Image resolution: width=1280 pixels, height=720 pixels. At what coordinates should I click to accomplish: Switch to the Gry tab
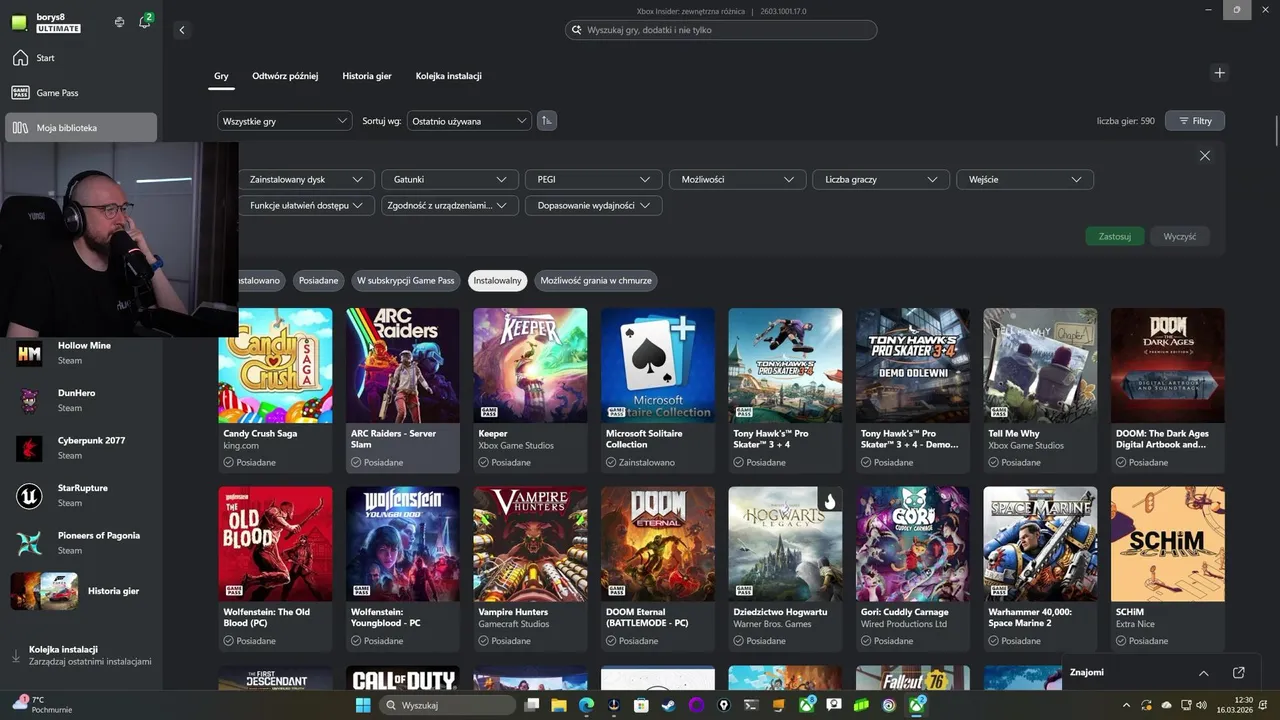click(221, 76)
